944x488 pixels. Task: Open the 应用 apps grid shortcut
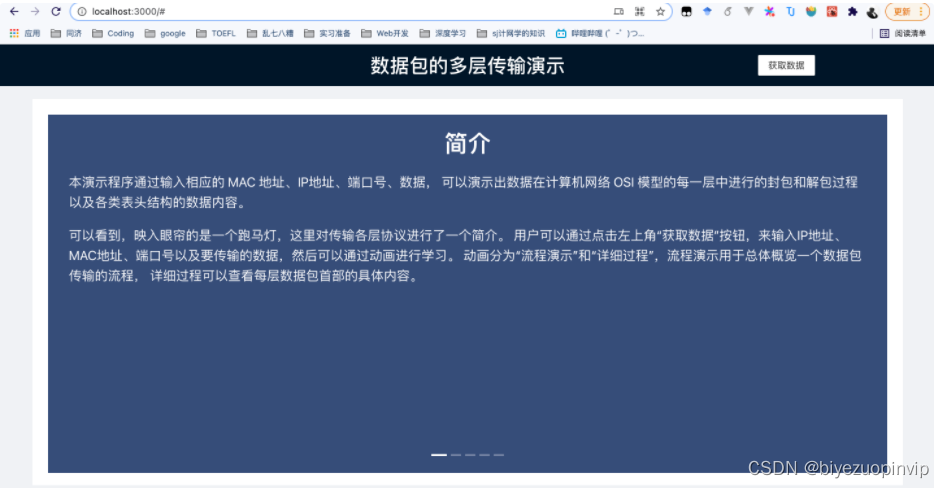coord(25,33)
